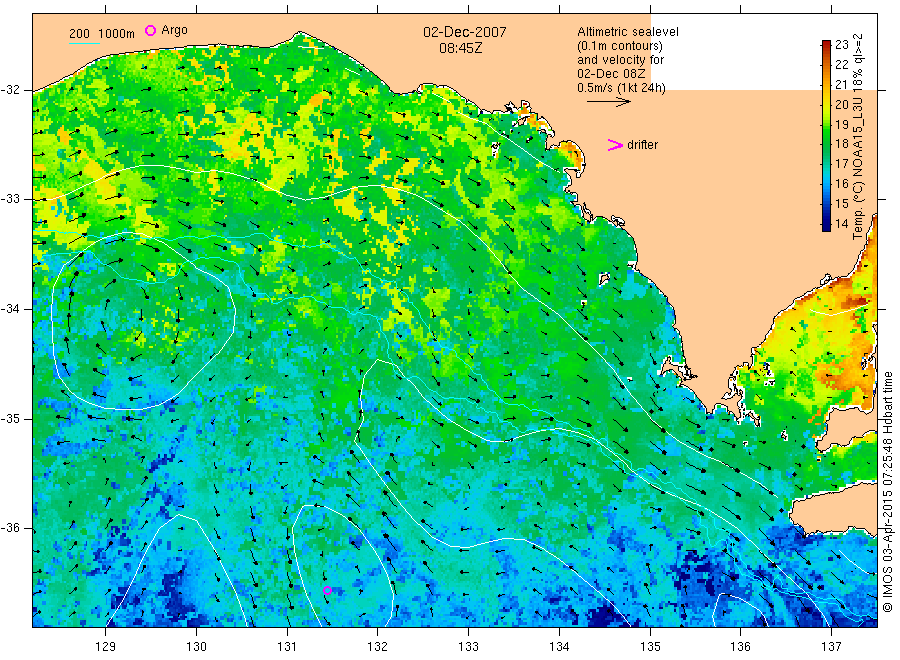This screenshot has height=660, width=900.
Task: Click the '(0.1m contours)' text line
Action: tap(620, 46)
